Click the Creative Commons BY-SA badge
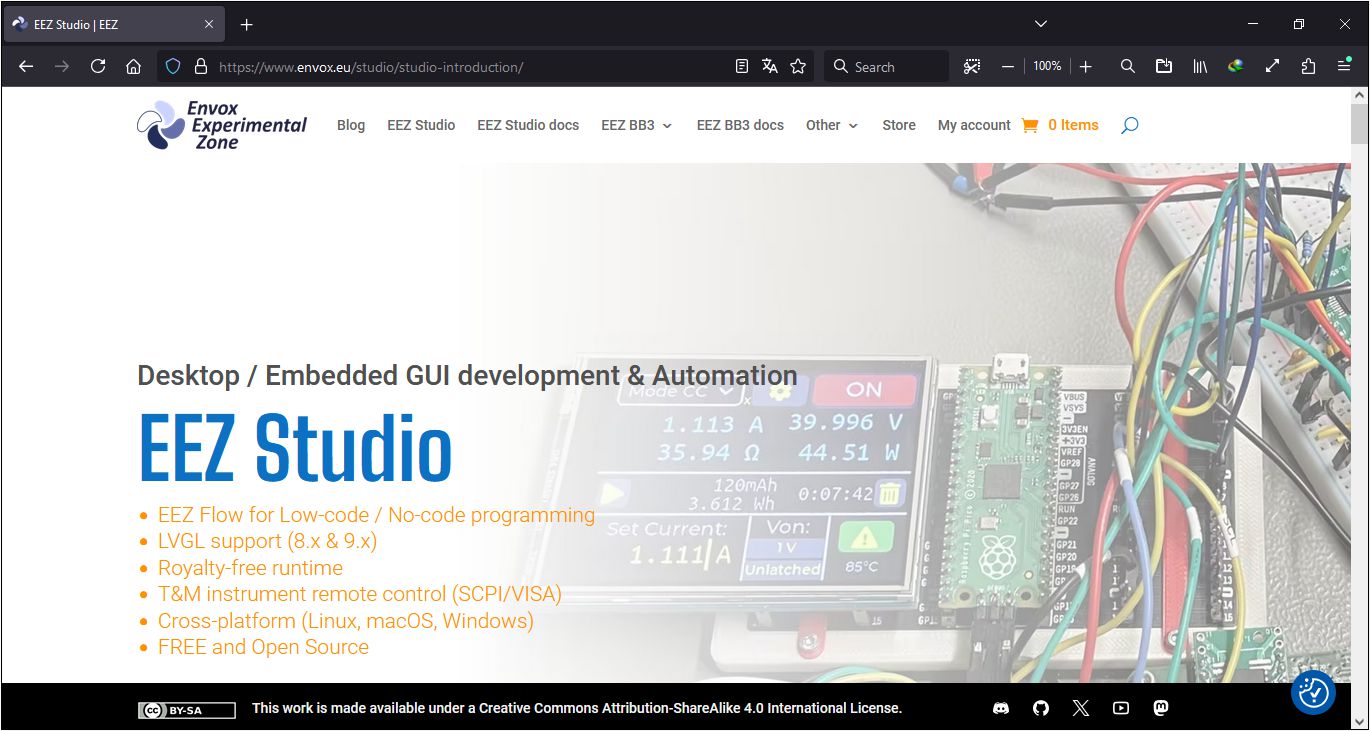Viewport: 1370px width, 731px height. [x=187, y=710]
